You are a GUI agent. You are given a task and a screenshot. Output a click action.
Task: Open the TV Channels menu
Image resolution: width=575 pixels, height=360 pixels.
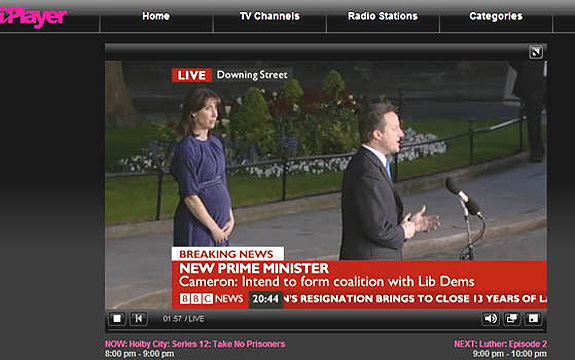pyautogui.click(x=270, y=16)
